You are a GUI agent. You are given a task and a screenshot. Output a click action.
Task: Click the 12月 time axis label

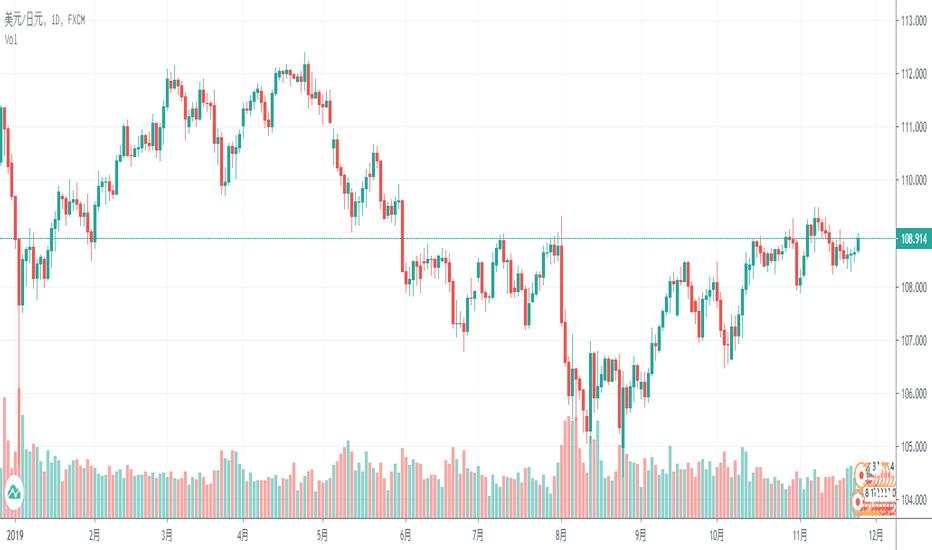pos(873,534)
